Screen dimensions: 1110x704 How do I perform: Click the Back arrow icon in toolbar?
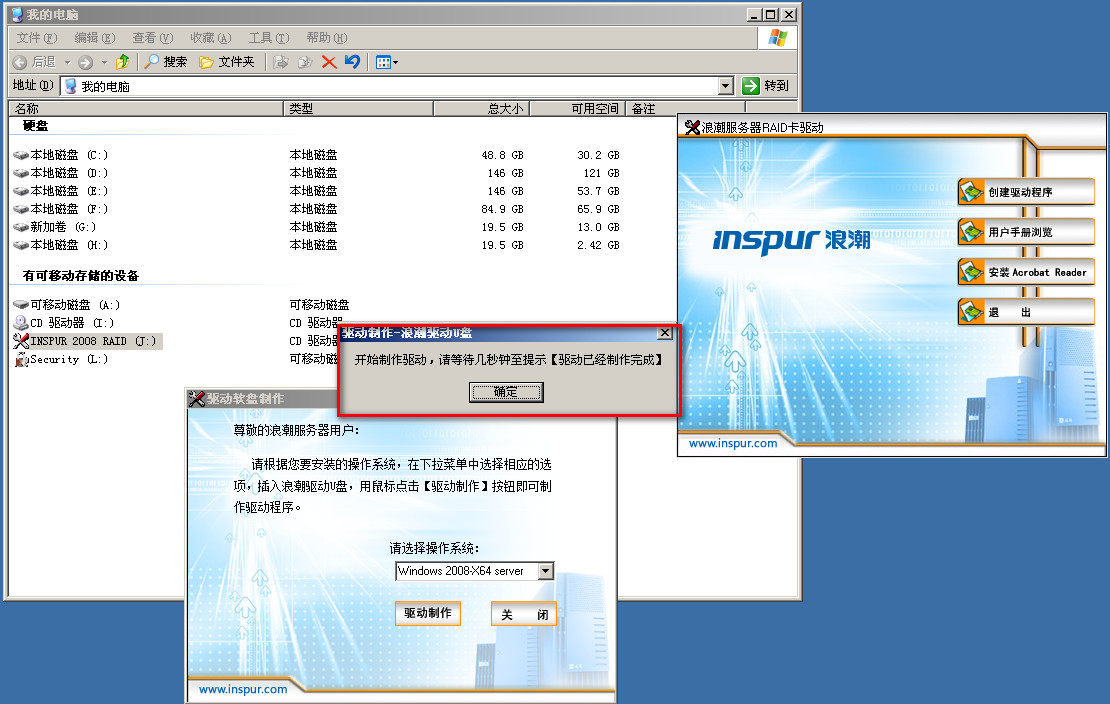click(20, 62)
